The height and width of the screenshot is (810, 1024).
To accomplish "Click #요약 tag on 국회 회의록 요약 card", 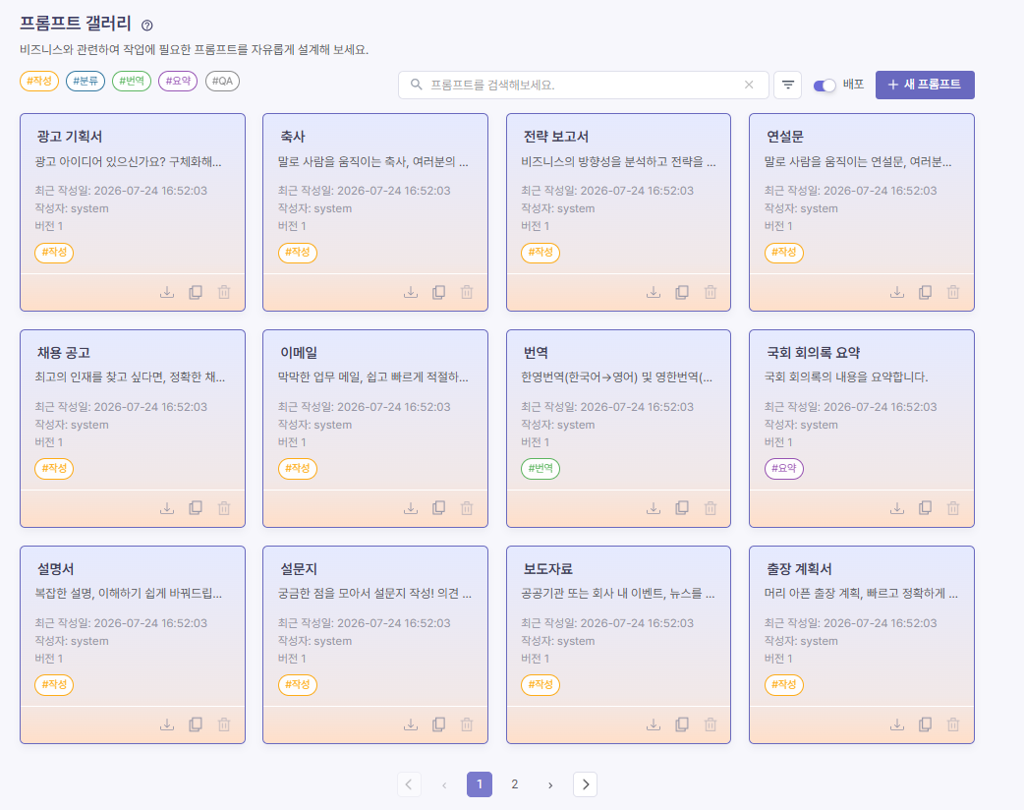I will point(784,468).
